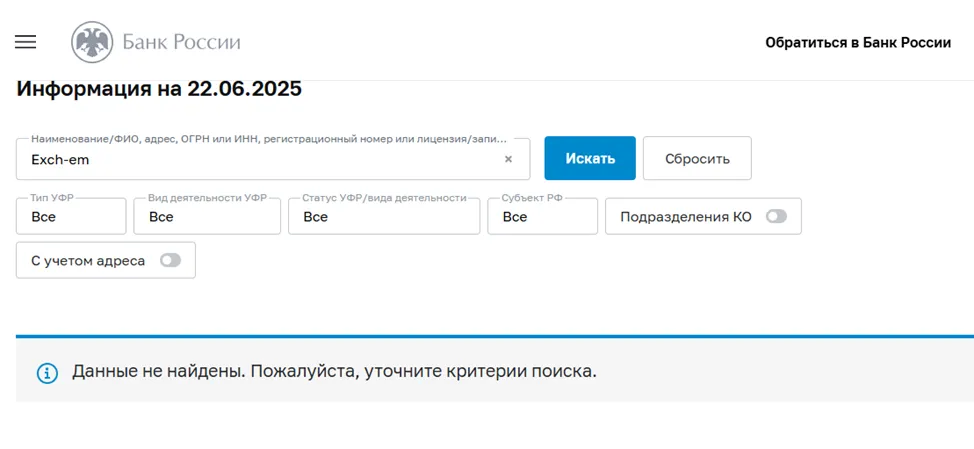Click the Банк России wordmark
Screen dimensions: 974x449
pyautogui.click(x=181, y=42)
